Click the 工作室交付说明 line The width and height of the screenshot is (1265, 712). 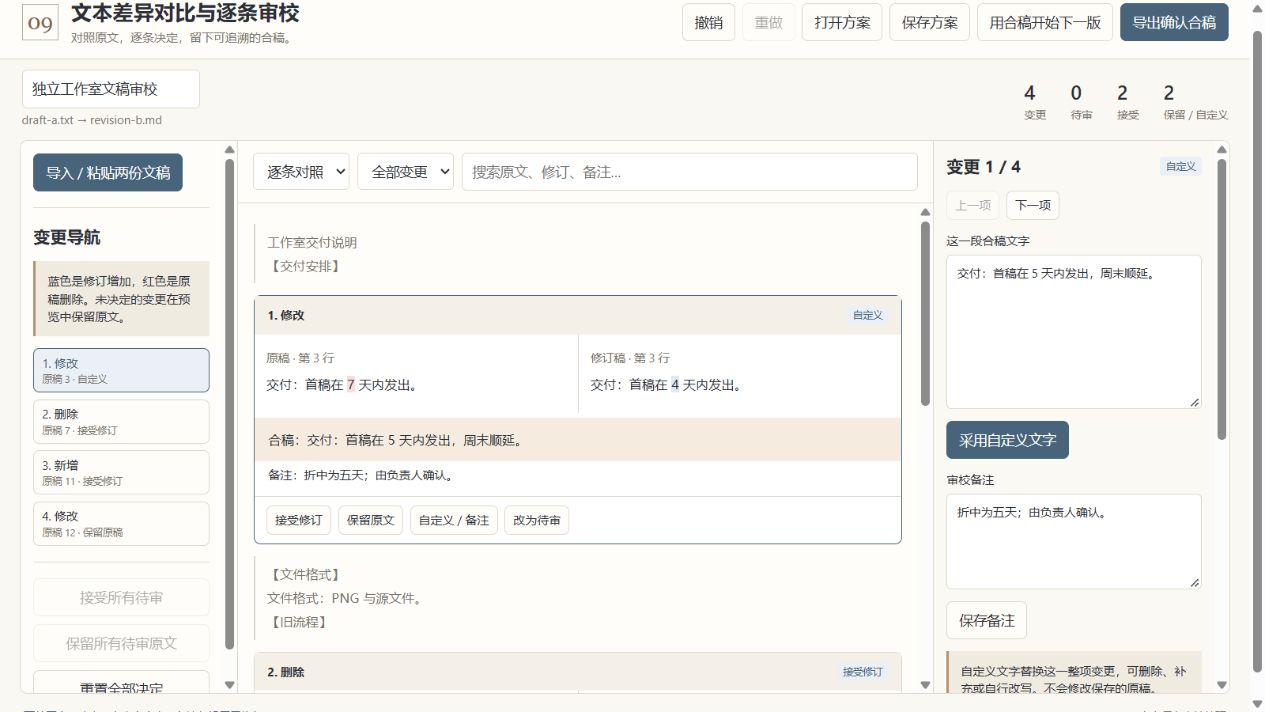click(312, 242)
